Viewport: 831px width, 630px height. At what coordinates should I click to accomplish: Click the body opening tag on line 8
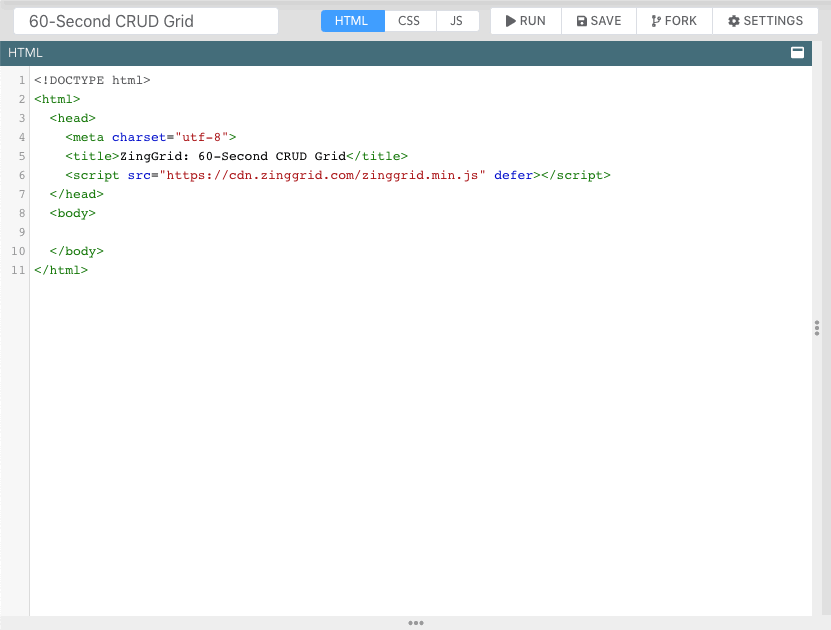coord(71,213)
